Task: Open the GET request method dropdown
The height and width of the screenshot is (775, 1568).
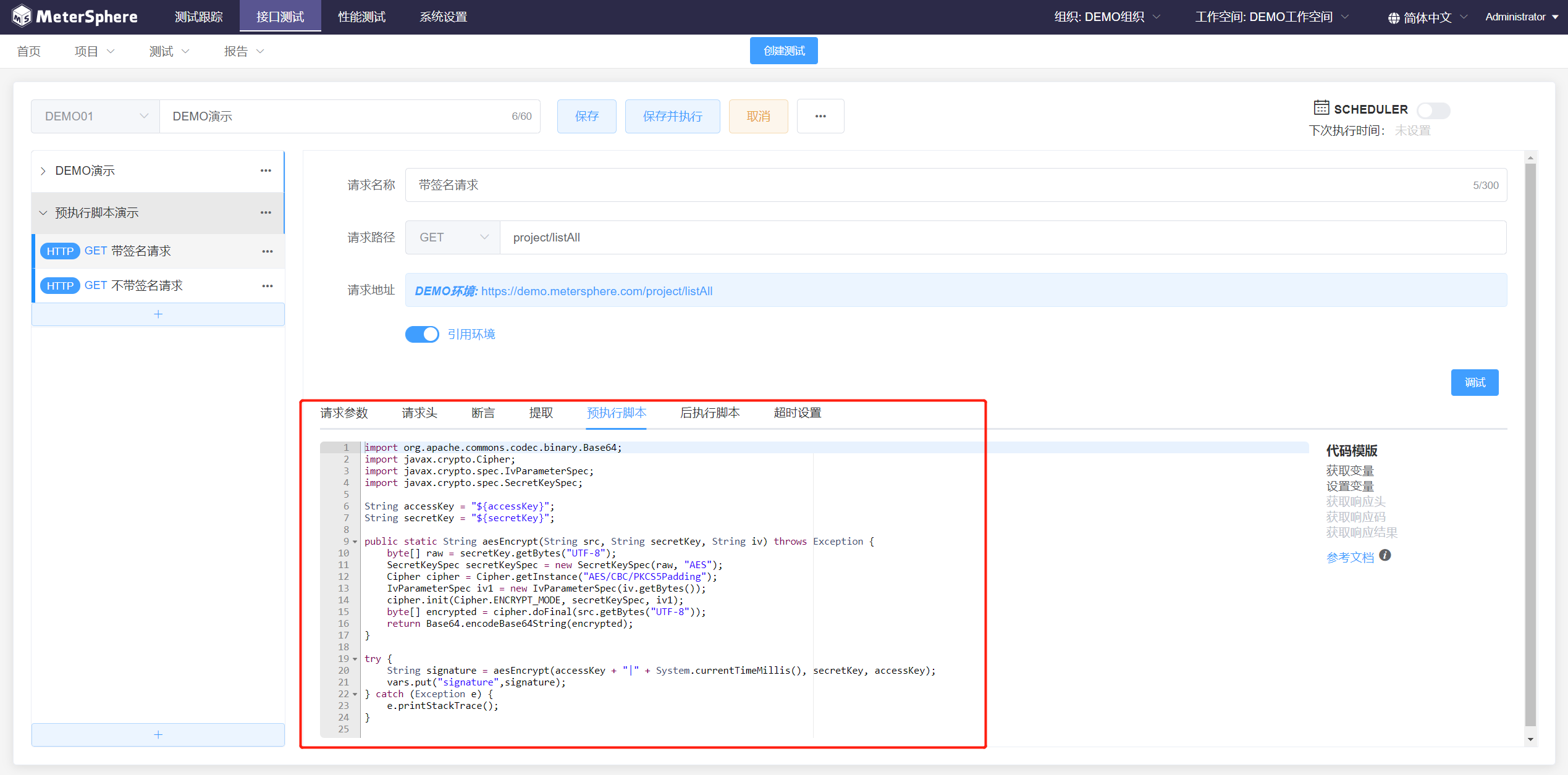Action: (x=453, y=238)
